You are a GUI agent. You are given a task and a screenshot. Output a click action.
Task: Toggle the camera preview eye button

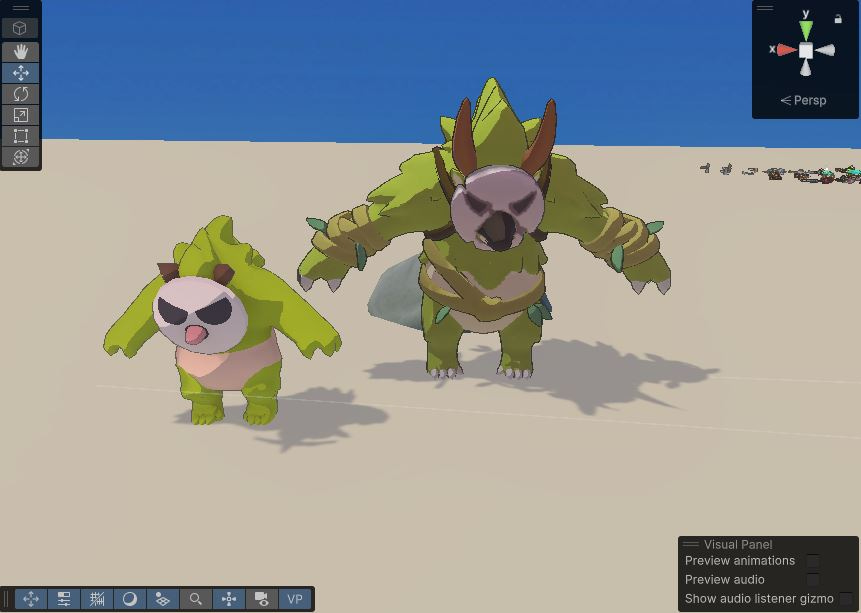click(x=262, y=599)
